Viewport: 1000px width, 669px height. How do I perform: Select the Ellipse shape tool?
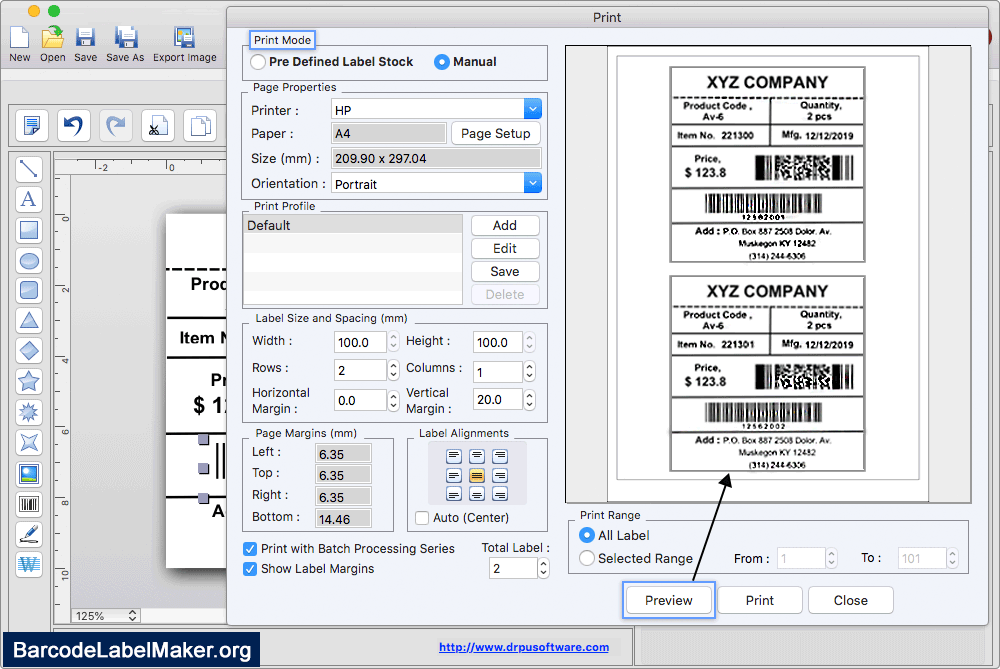coord(30,261)
